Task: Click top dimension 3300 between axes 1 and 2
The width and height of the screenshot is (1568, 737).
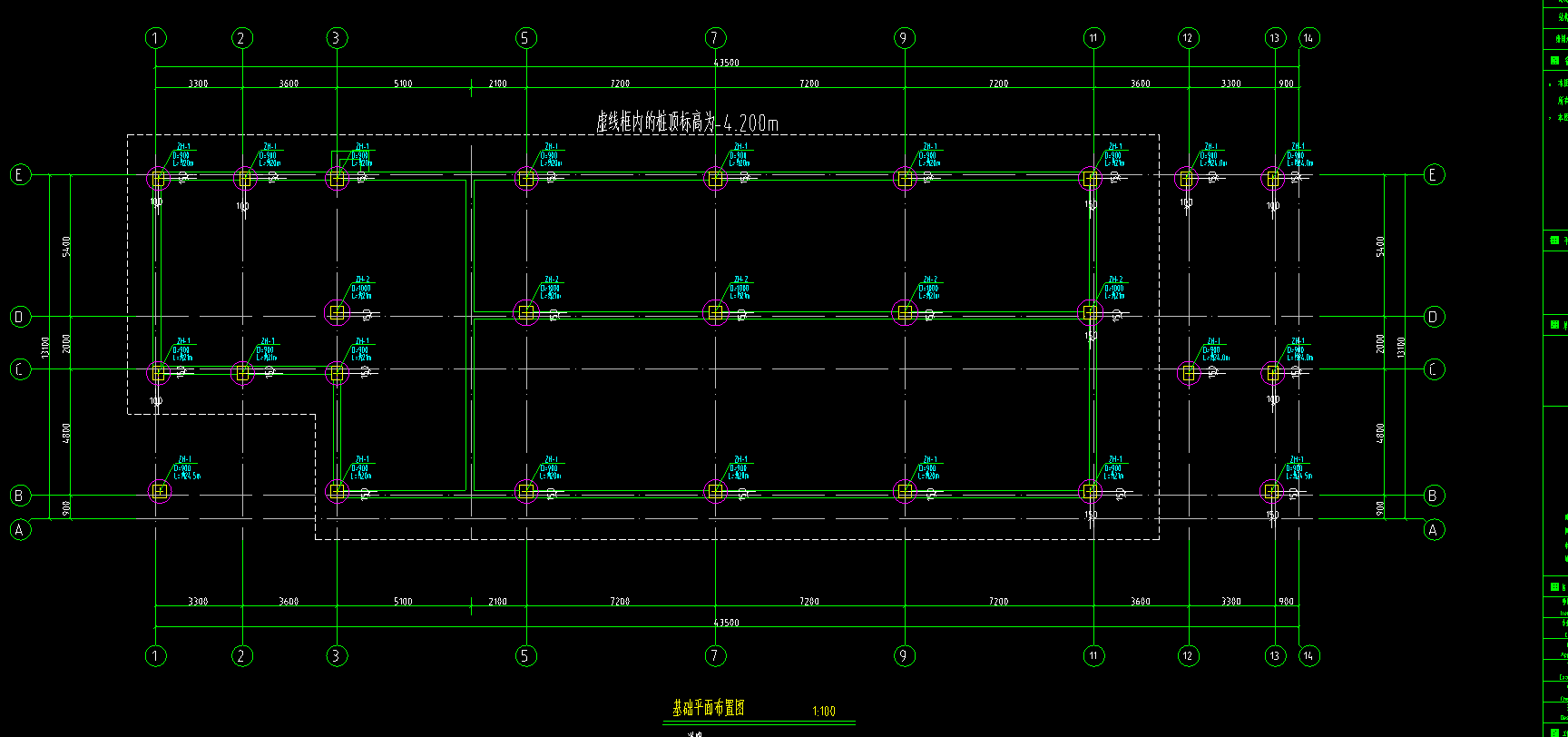Action: pyautogui.click(x=198, y=84)
